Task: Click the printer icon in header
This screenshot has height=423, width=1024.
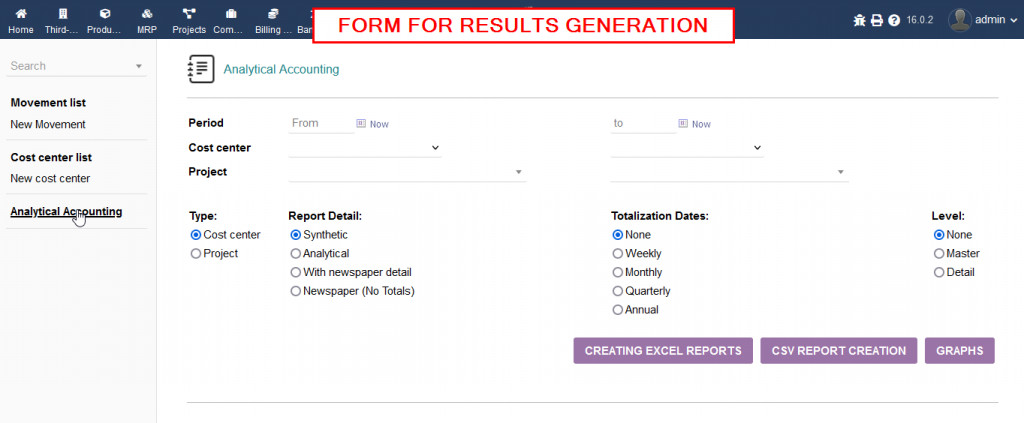Action: pyautogui.click(x=876, y=20)
